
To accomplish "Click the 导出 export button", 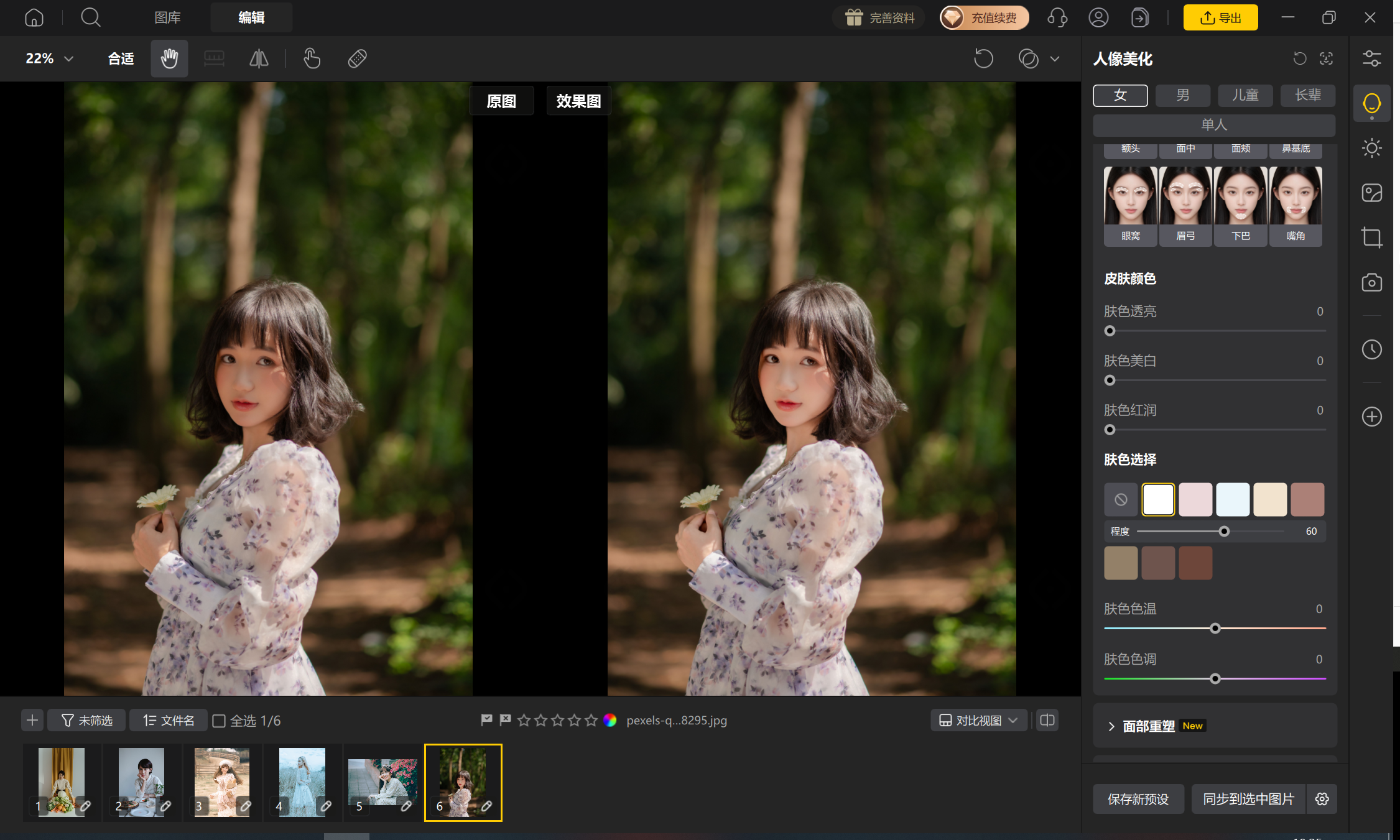I will [1220, 17].
